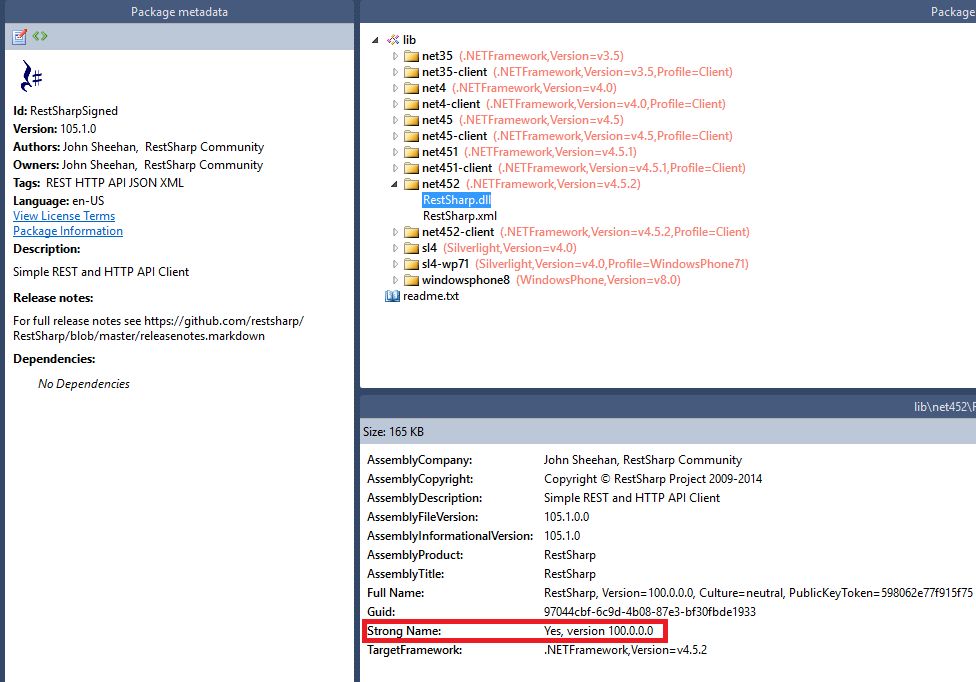The image size is (976, 682).
Task: Expand the net452-client folder arrow
Action: coord(395,232)
